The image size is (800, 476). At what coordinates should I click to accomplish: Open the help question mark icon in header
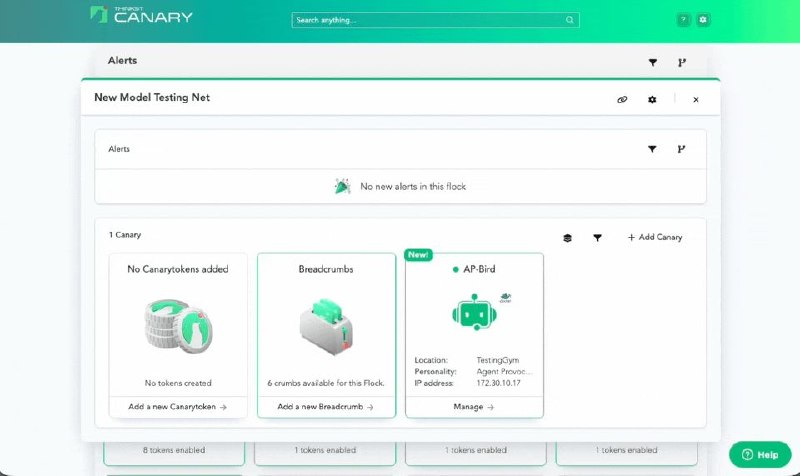[x=683, y=20]
